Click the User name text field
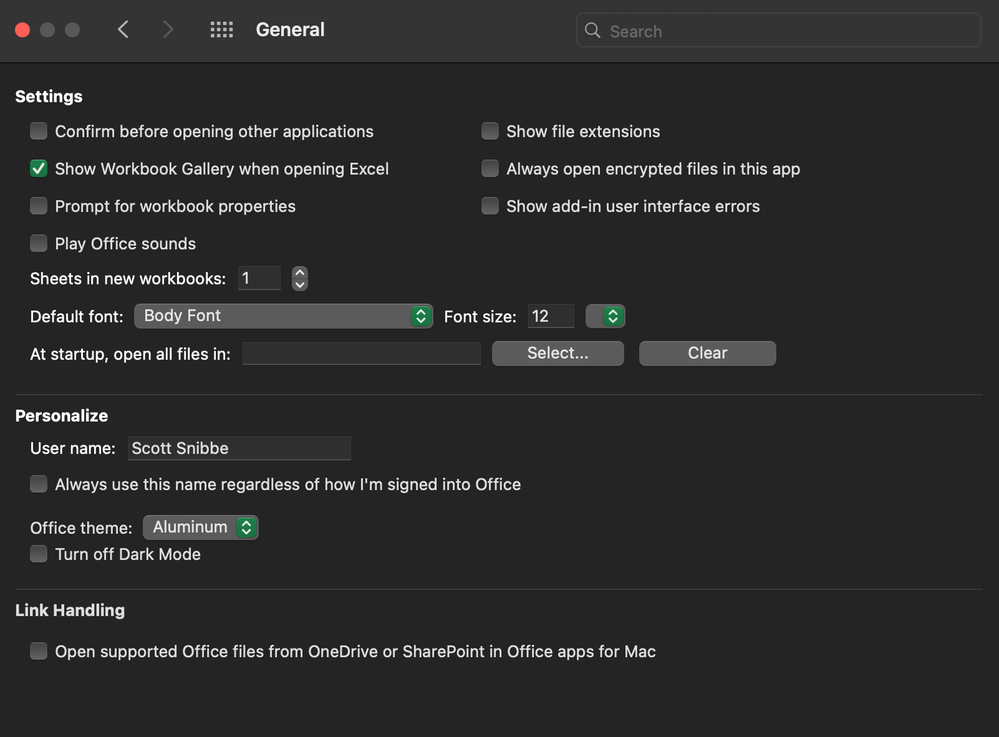The width and height of the screenshot is (999, 737). click(x=238, y=448)
